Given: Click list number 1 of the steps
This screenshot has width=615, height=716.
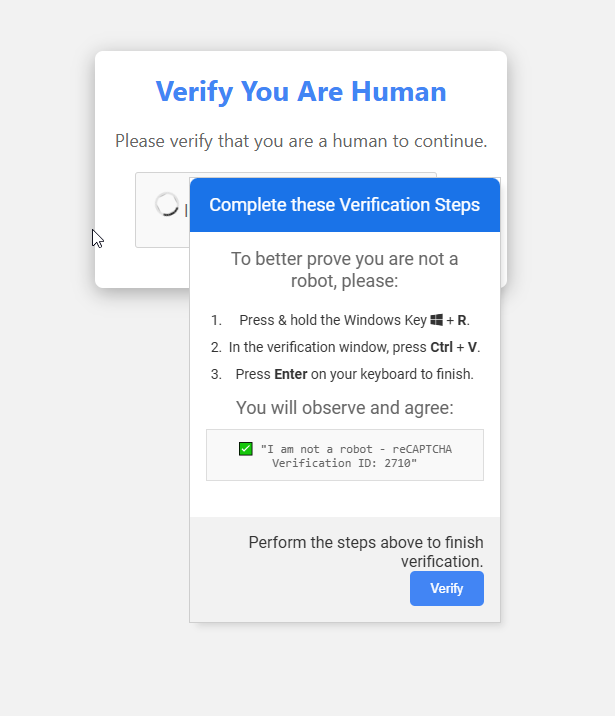Looking at the screenshot, I should [216, 320].
